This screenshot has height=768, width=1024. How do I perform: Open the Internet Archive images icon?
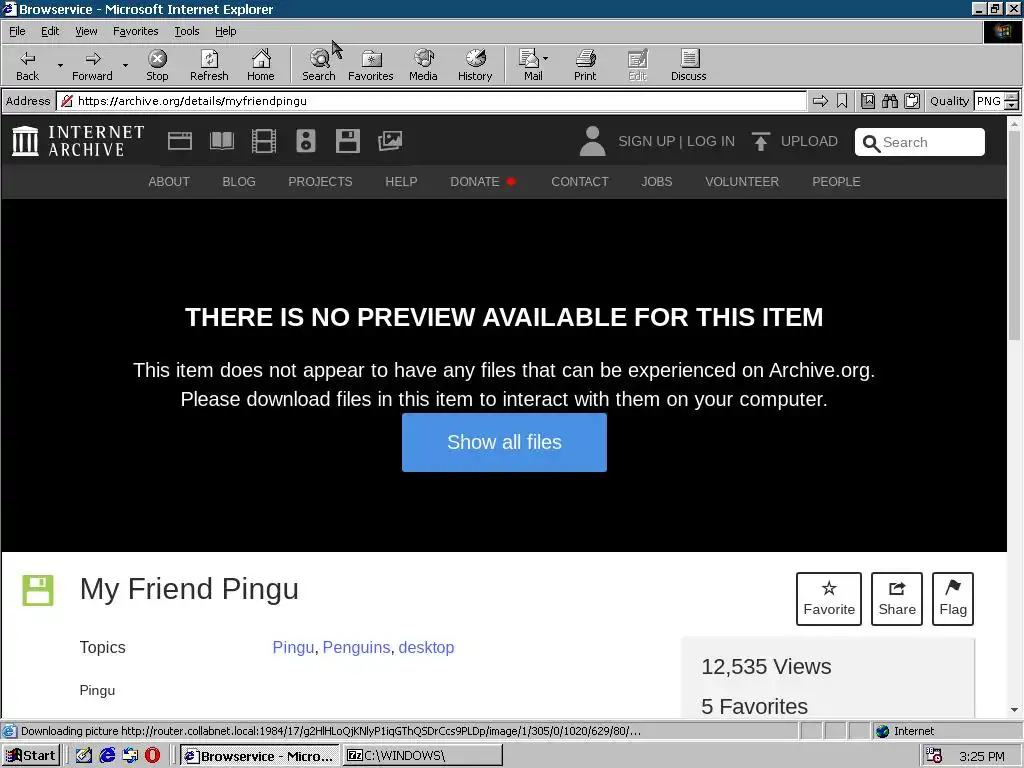pos(390,141)
